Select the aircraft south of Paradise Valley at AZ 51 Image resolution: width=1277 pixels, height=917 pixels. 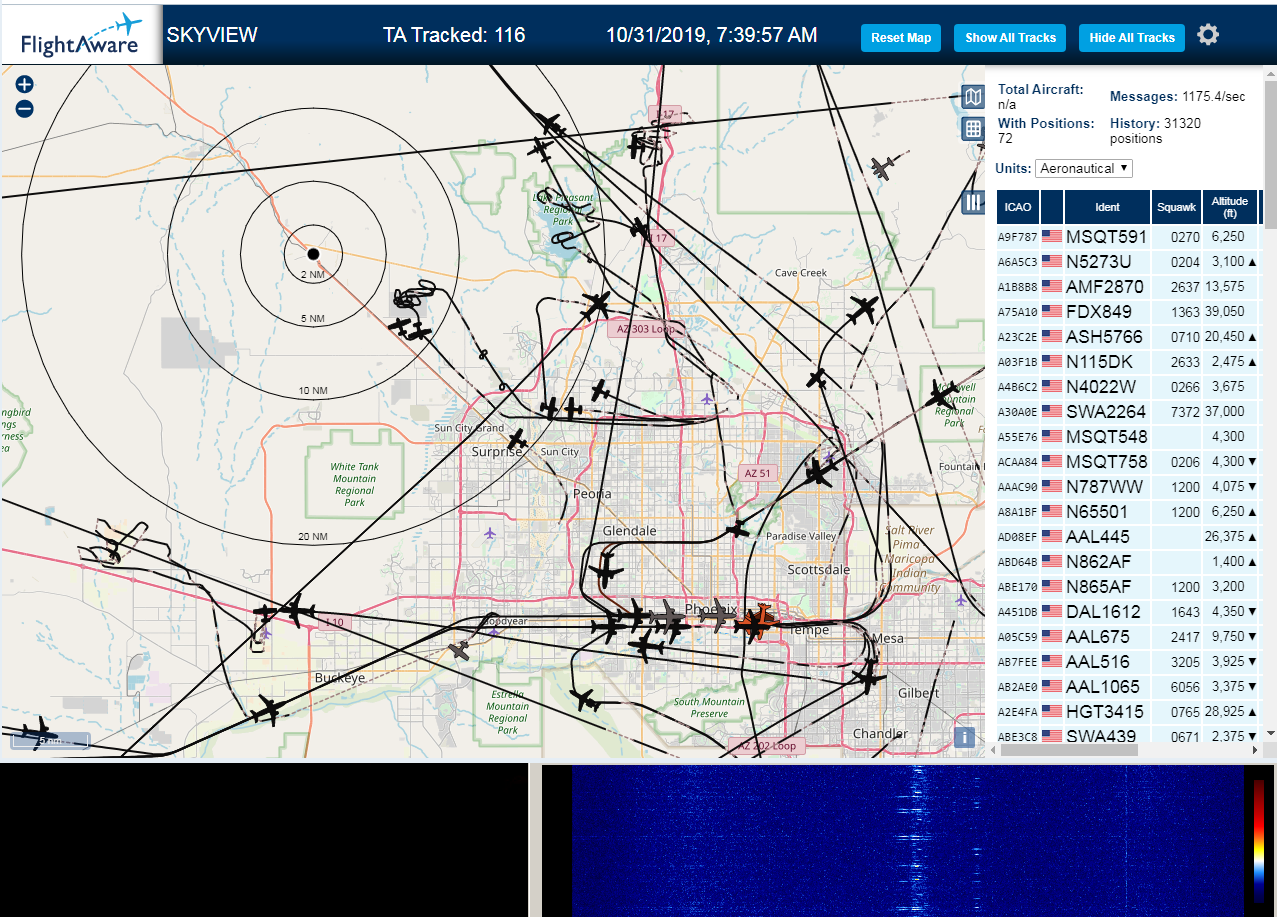[738, 529]
